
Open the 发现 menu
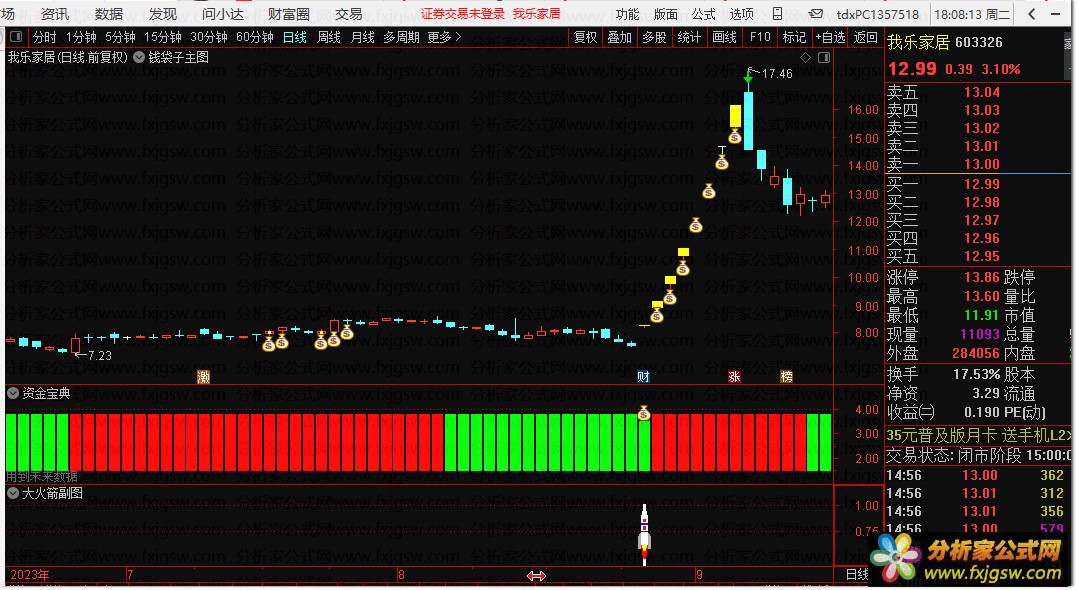tap(163, 14)
